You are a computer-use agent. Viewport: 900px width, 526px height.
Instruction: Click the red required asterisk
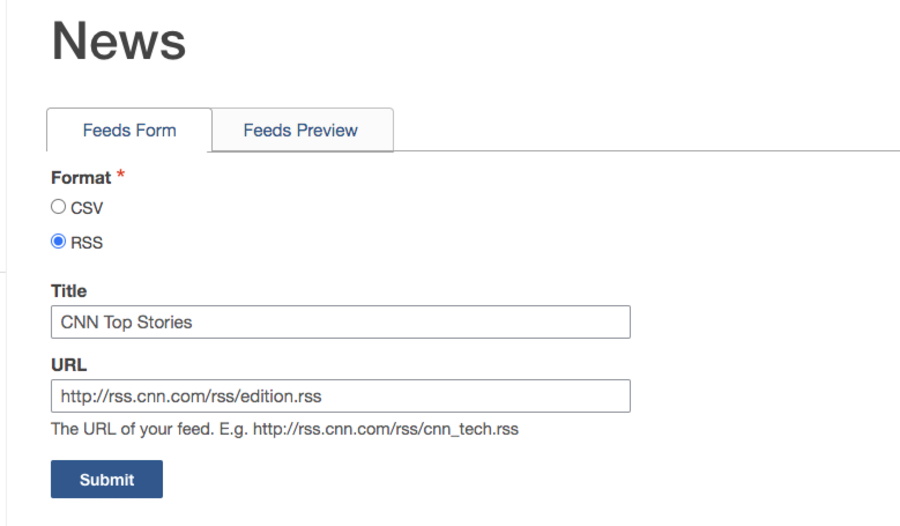pos(121,176)
